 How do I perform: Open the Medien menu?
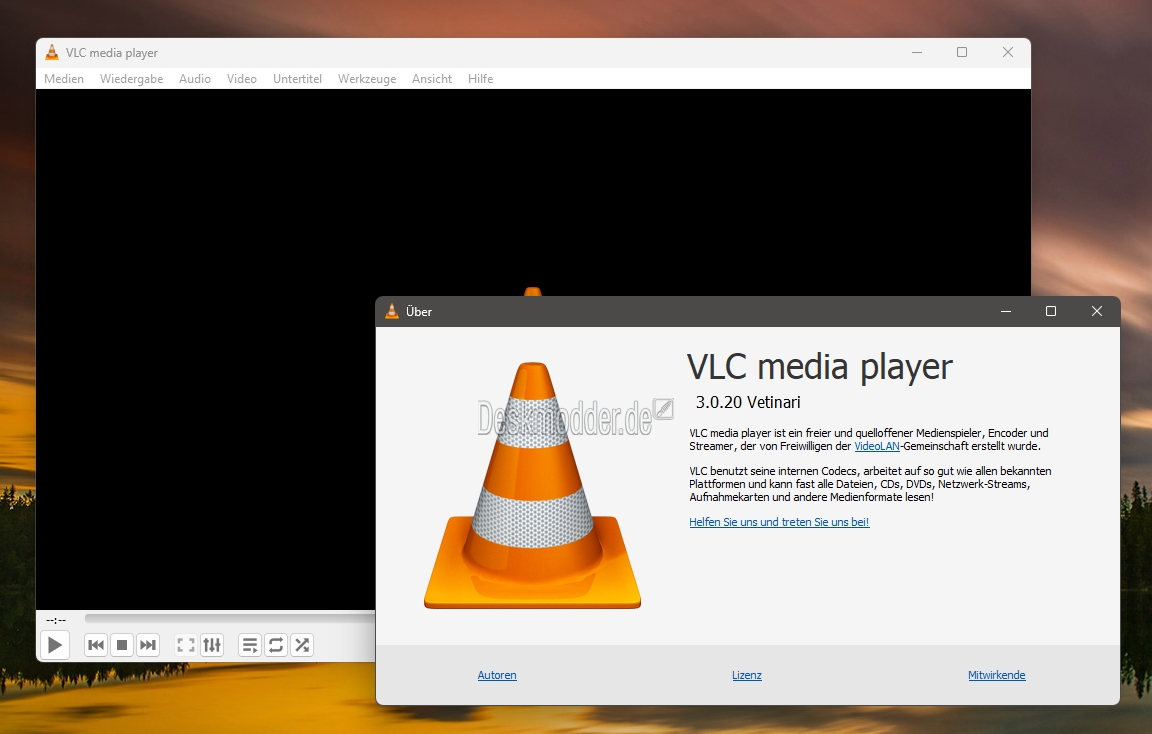click(64, 79)
